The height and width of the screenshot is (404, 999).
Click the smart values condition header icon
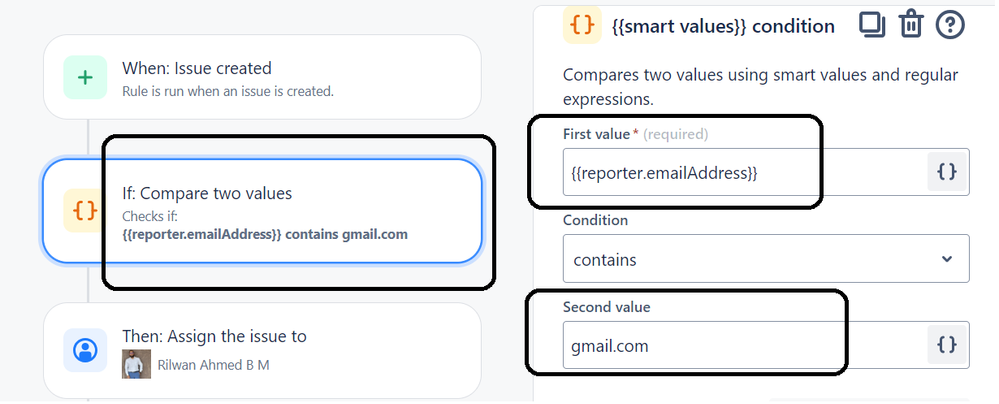pyautogui.click(x=582, y=25)
